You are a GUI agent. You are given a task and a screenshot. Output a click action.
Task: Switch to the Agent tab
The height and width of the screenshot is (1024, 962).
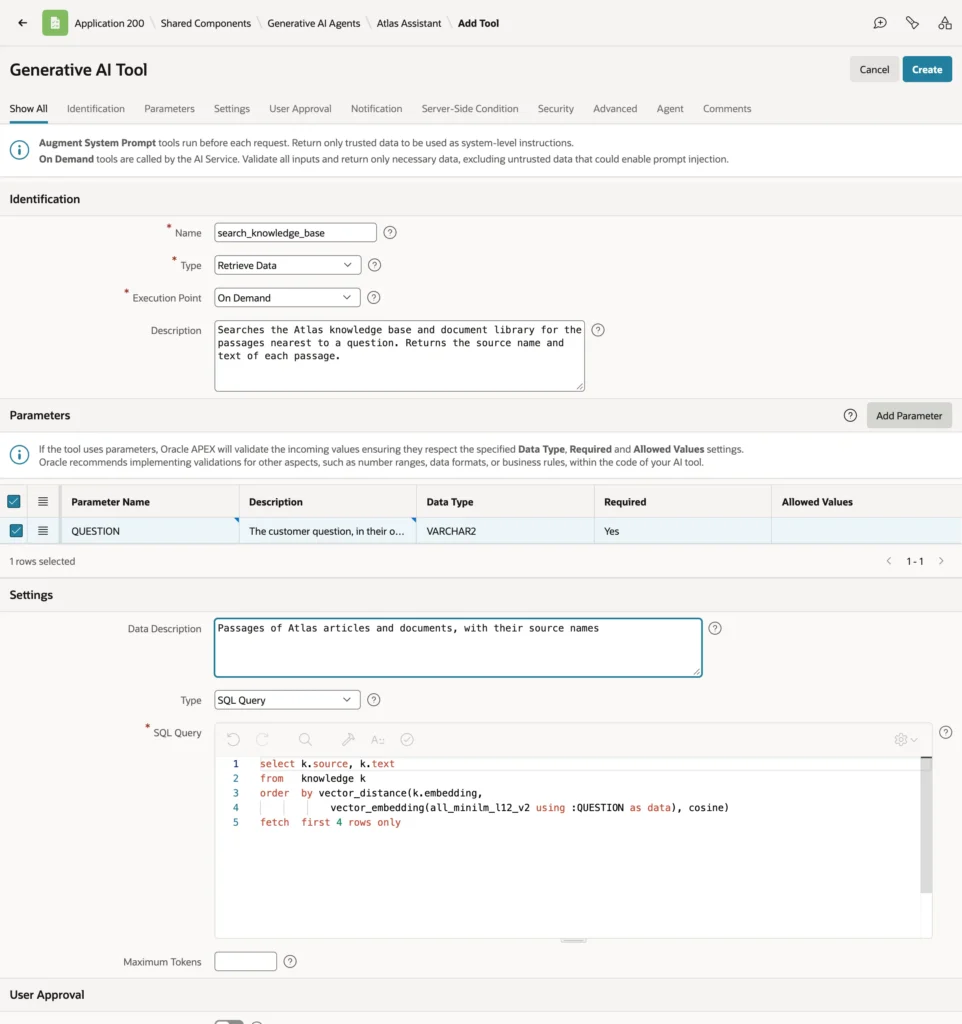(x=670, y=108)
